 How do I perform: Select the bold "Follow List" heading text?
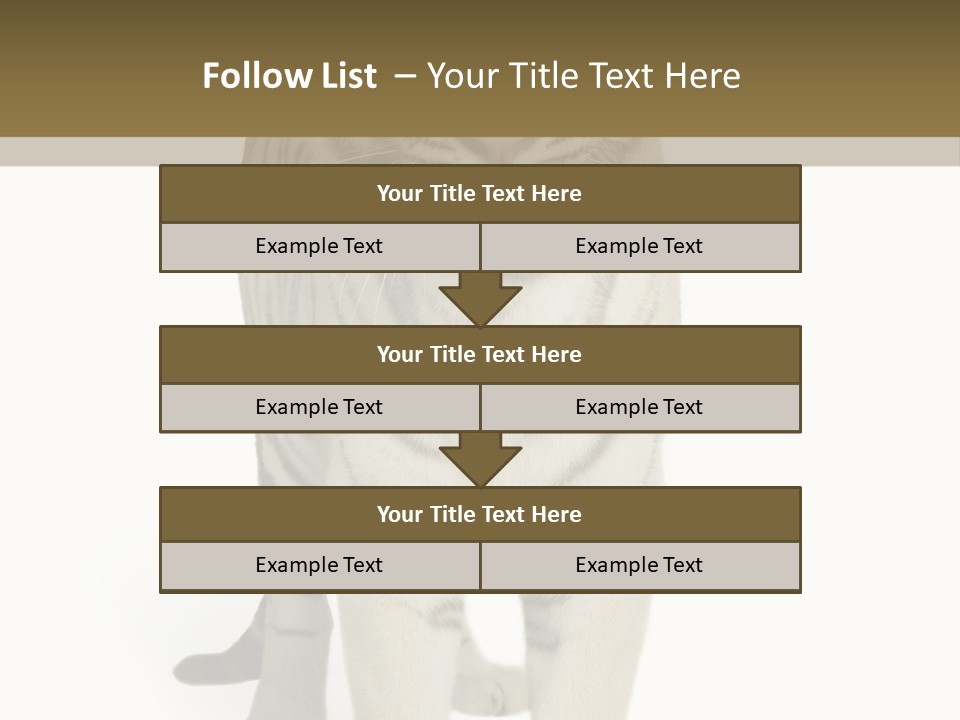coord(290,76)
